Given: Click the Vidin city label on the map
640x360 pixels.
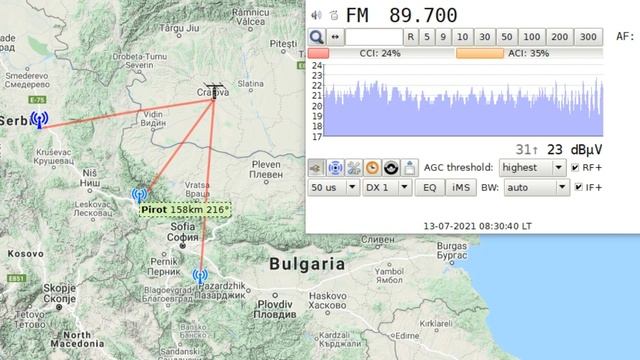Looking at the screenshot, I should point(153,118).
